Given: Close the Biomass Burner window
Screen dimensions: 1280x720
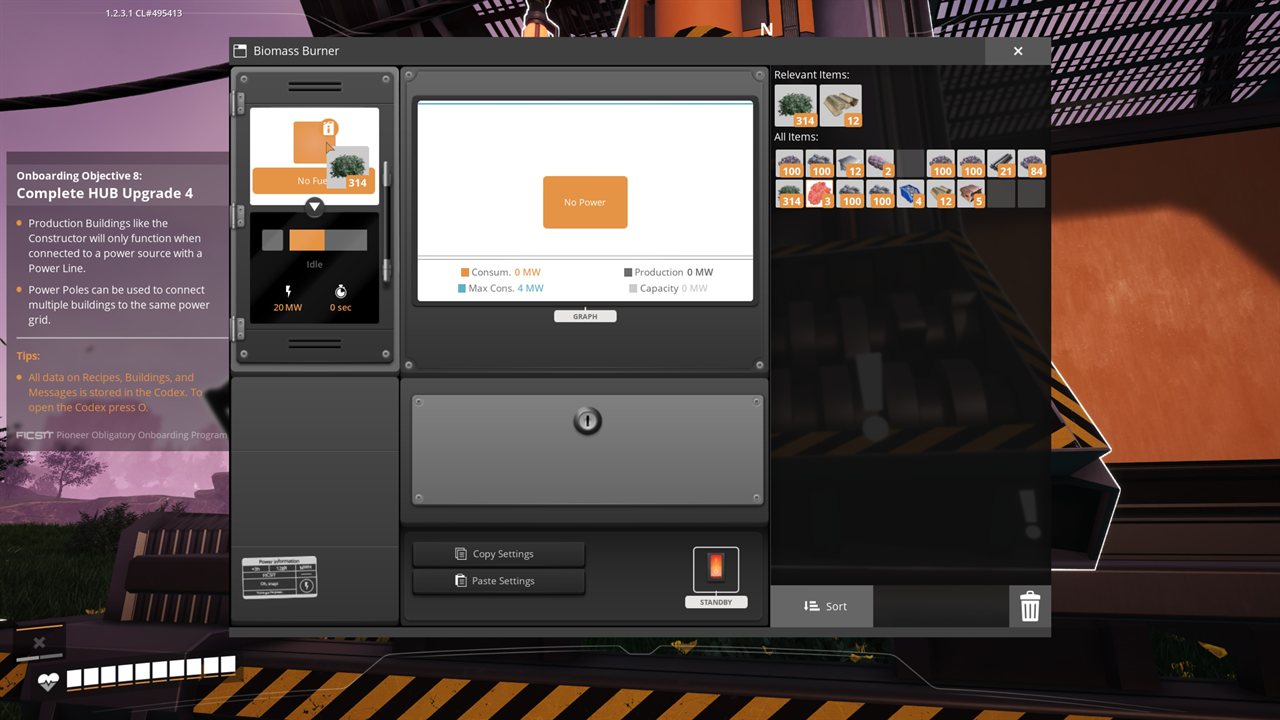Looking at the screenshot, I should [x=1018, y=51].
